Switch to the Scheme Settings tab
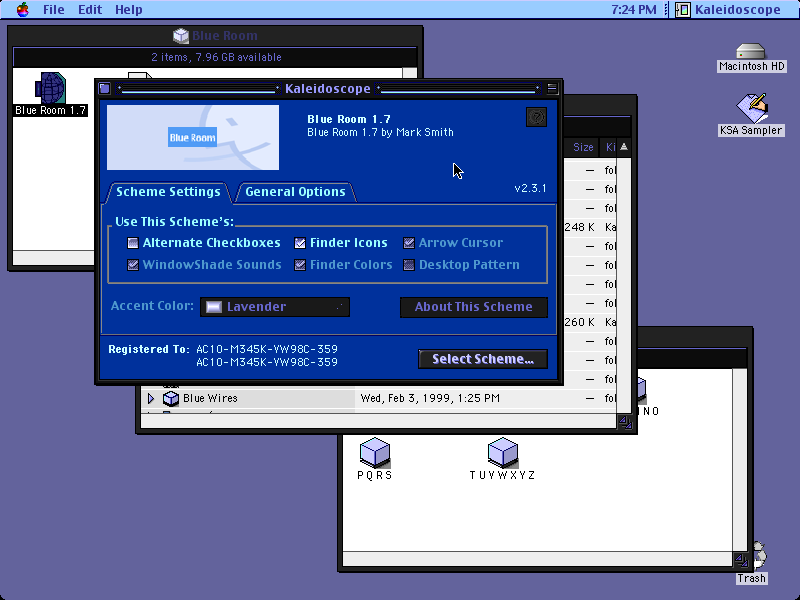Image resolution: width=800 pixels, height=600 pixels. [x=168, y=192]
